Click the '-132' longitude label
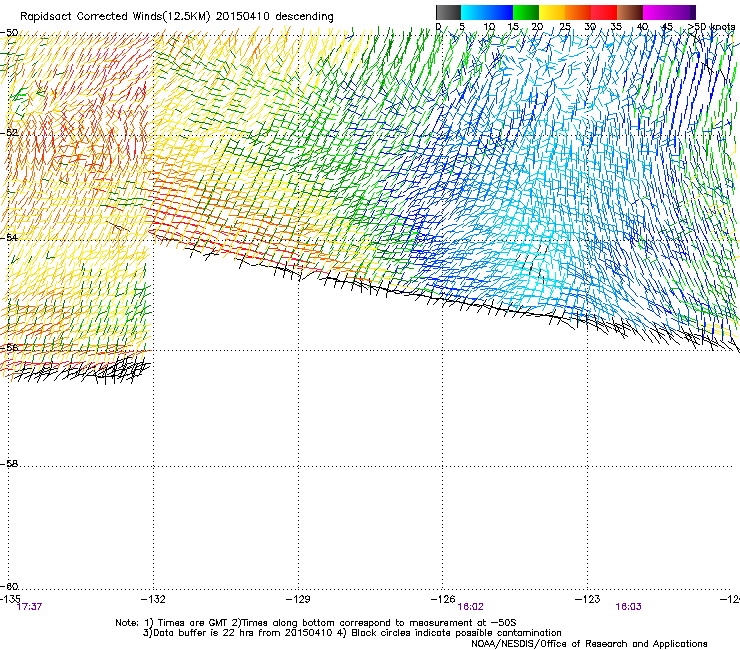This screenshot has height=650, width=740. coord(153,599)
